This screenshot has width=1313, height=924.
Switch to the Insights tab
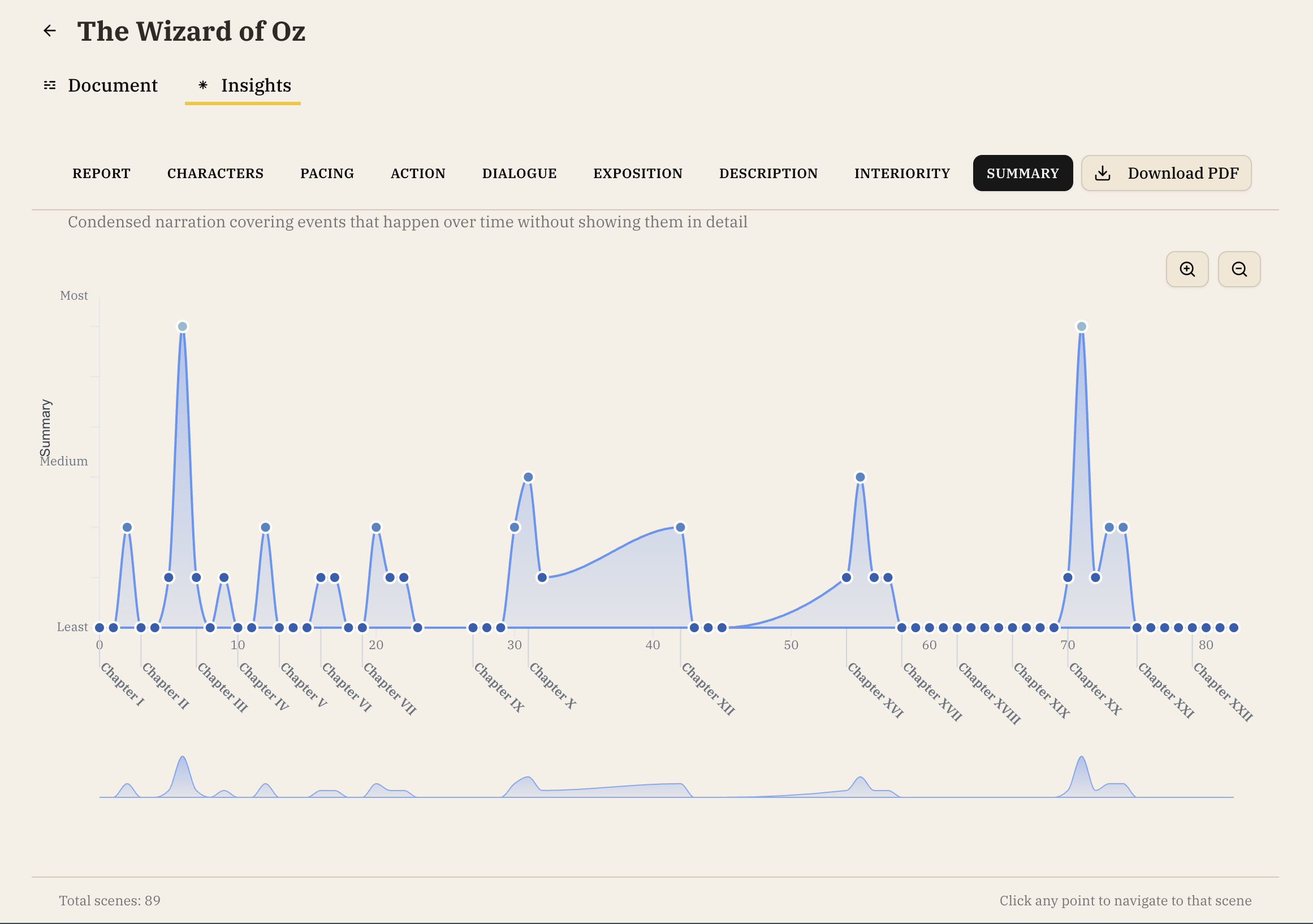coord(256,85)
